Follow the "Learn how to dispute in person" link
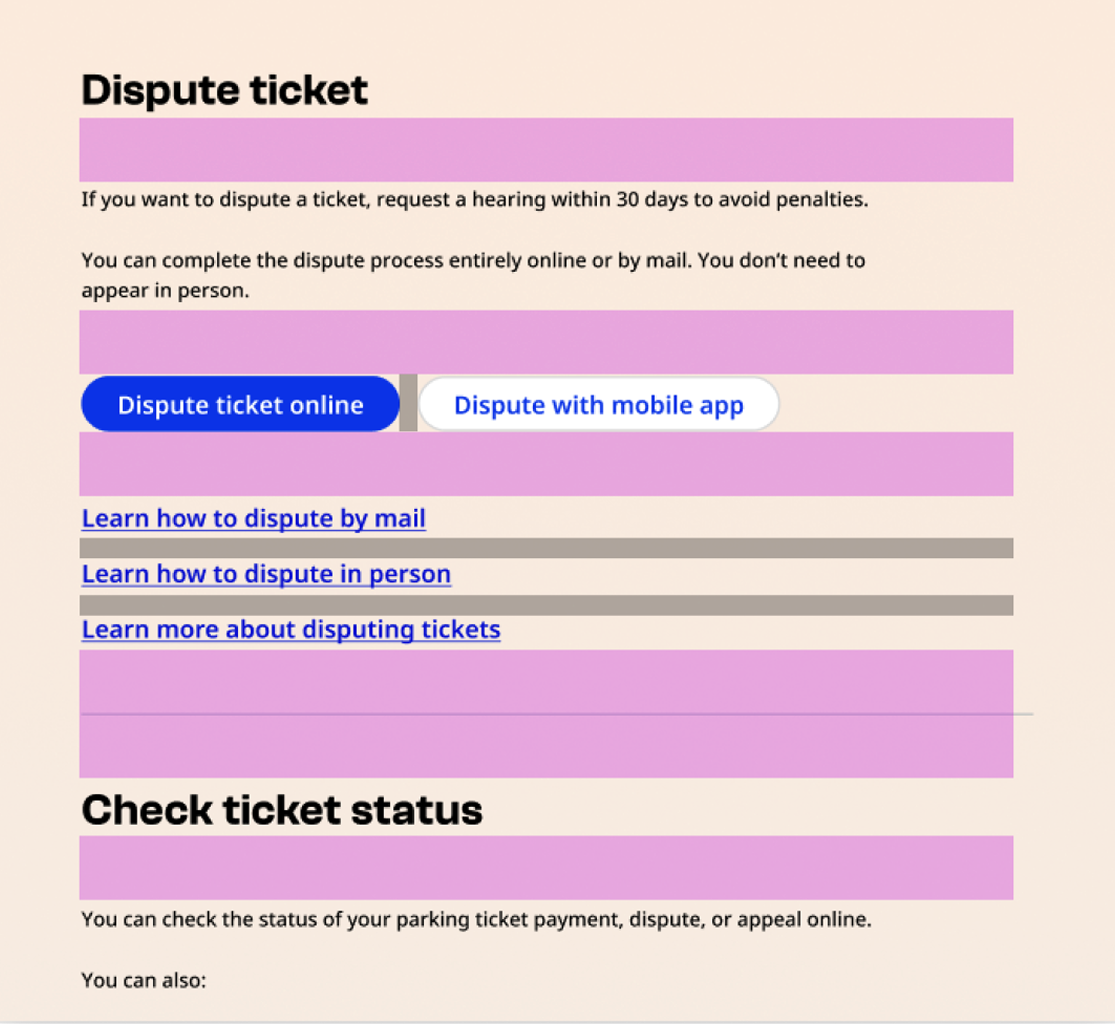The height and width of the screenshot is (1024, 1115). (x=265, y=573)
